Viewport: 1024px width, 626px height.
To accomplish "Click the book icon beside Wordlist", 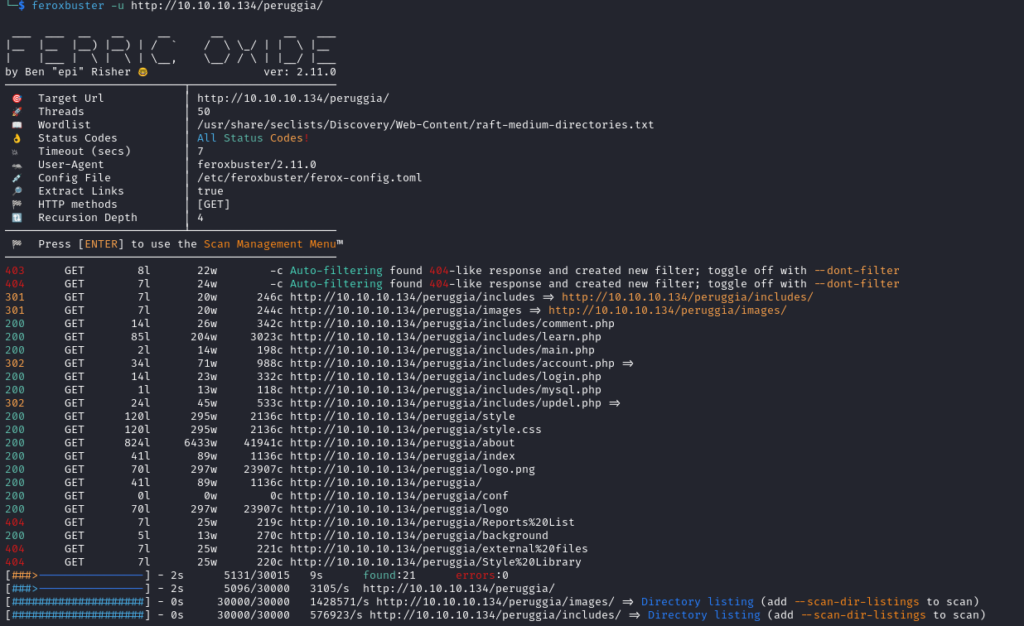I will coord(16,125).
